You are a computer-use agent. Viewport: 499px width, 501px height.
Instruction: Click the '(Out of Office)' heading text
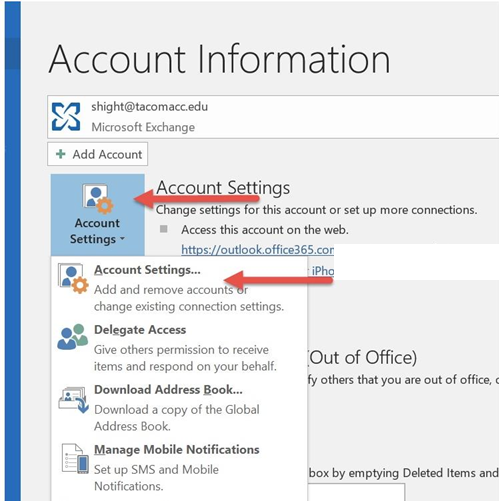click(x=362, y=358)
